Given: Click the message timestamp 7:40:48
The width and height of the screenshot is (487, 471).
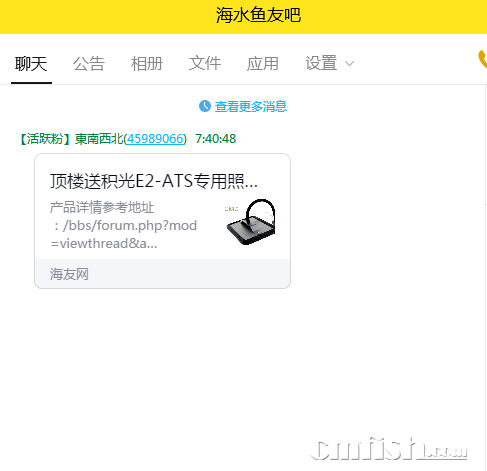Looking at the screenshot, I should (x=216, y=139).
